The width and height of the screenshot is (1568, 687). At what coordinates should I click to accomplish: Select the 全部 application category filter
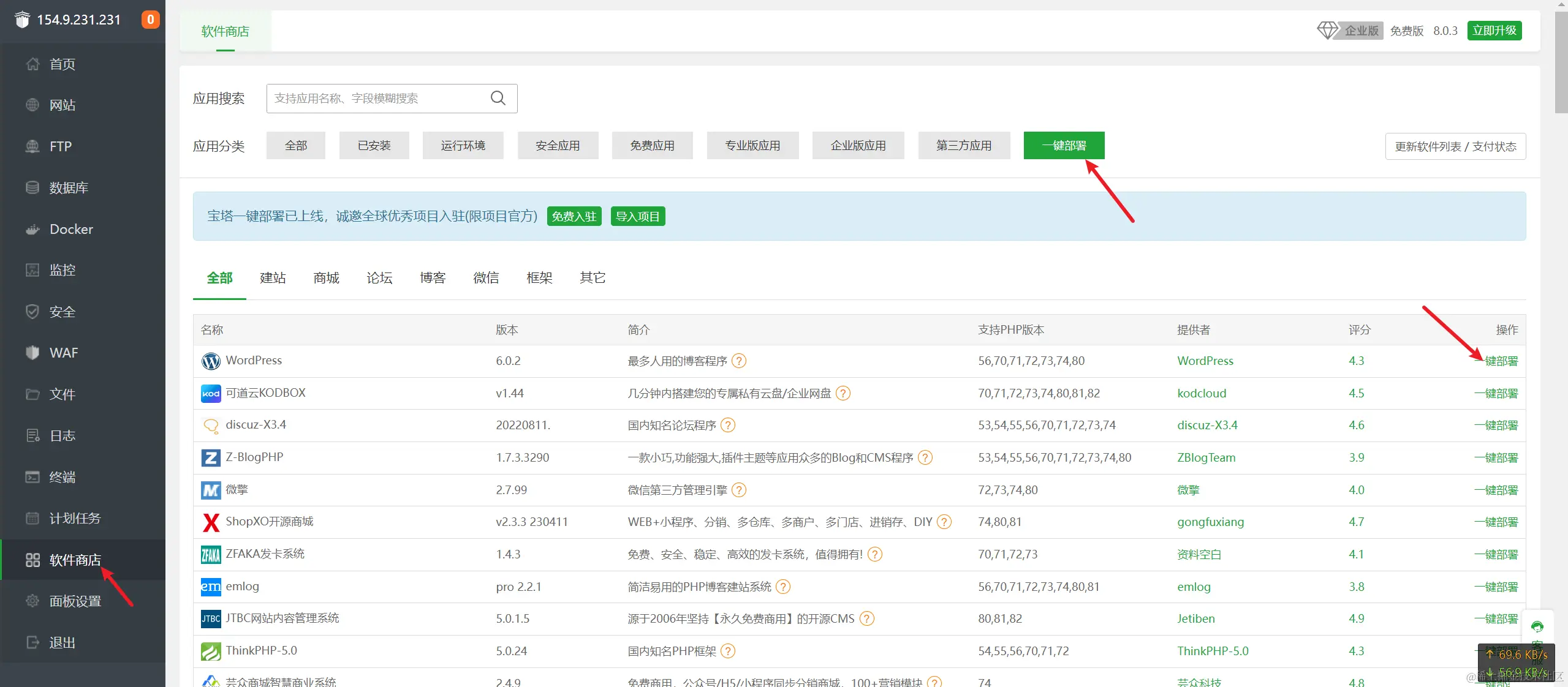click(x=296, y=145)
